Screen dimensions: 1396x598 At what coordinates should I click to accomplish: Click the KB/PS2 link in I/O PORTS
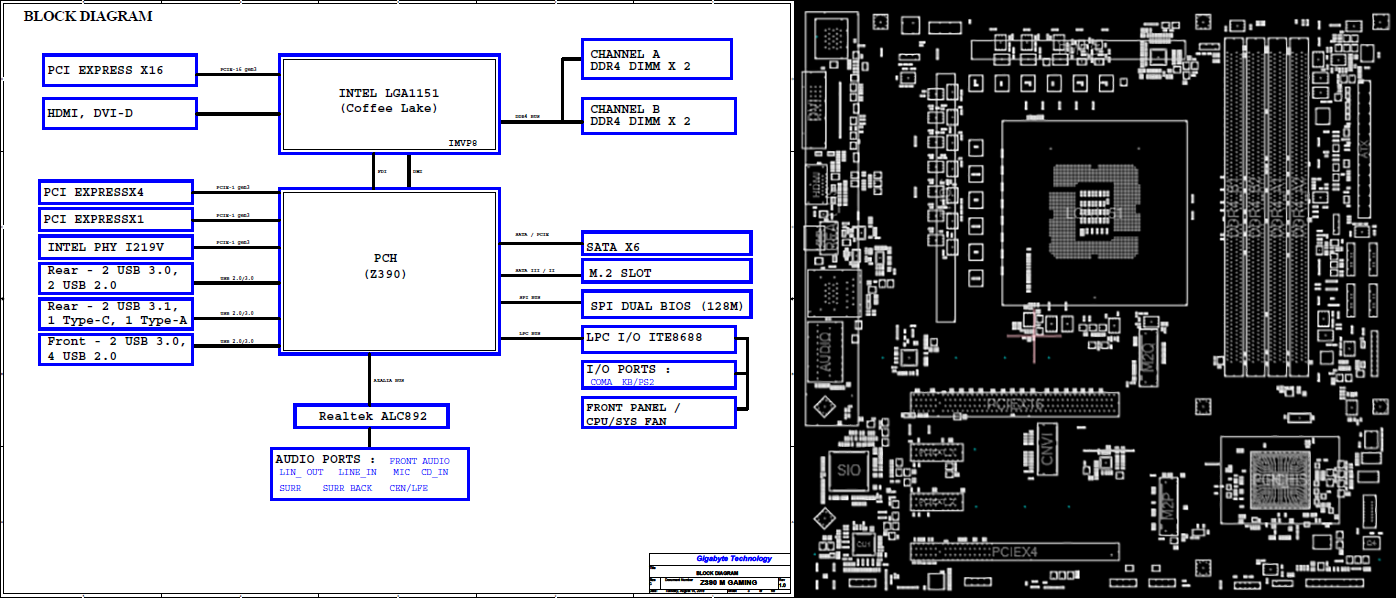tap(639, 382)
